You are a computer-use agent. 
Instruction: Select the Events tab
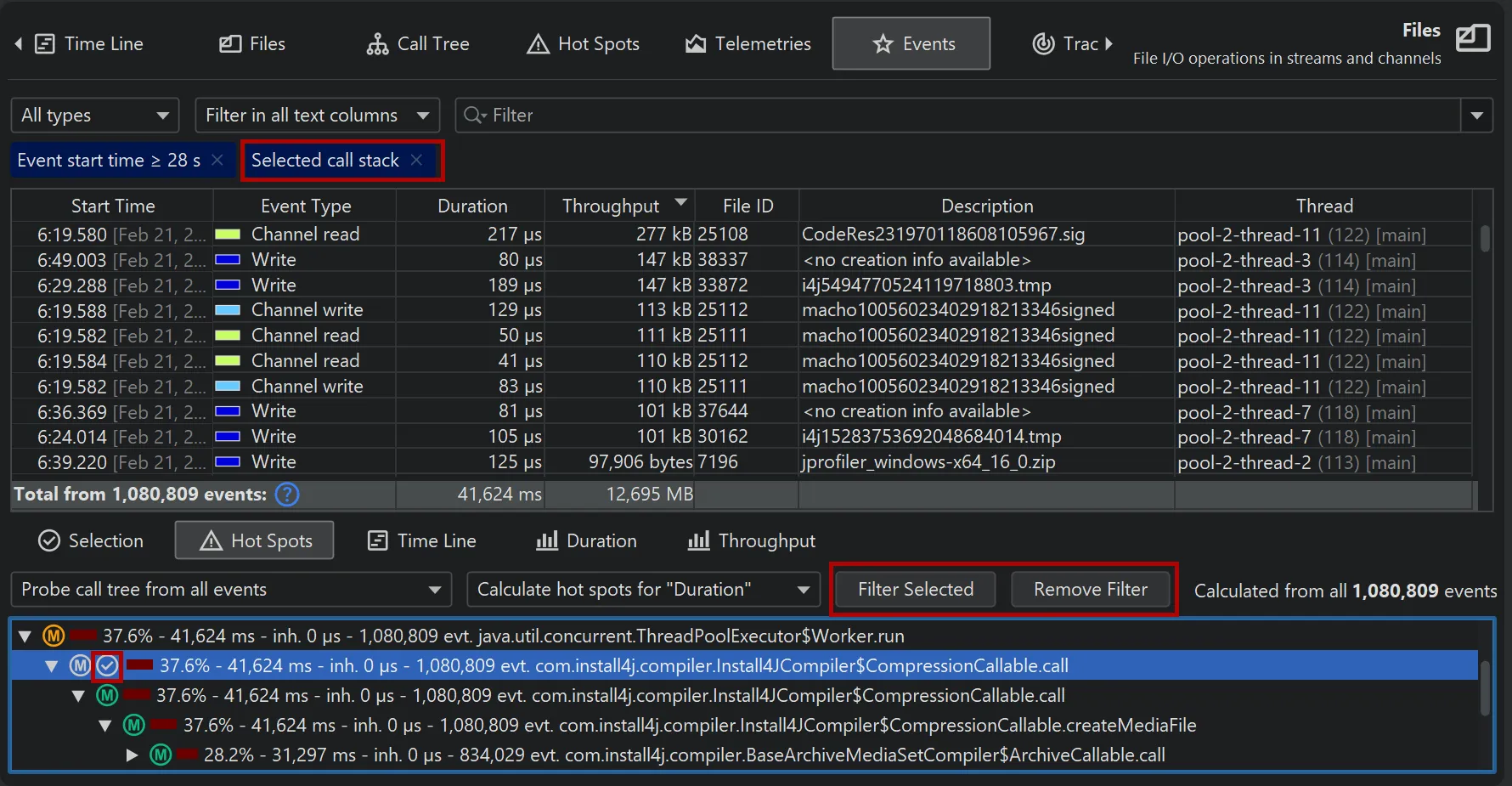(x=911, y=43)
